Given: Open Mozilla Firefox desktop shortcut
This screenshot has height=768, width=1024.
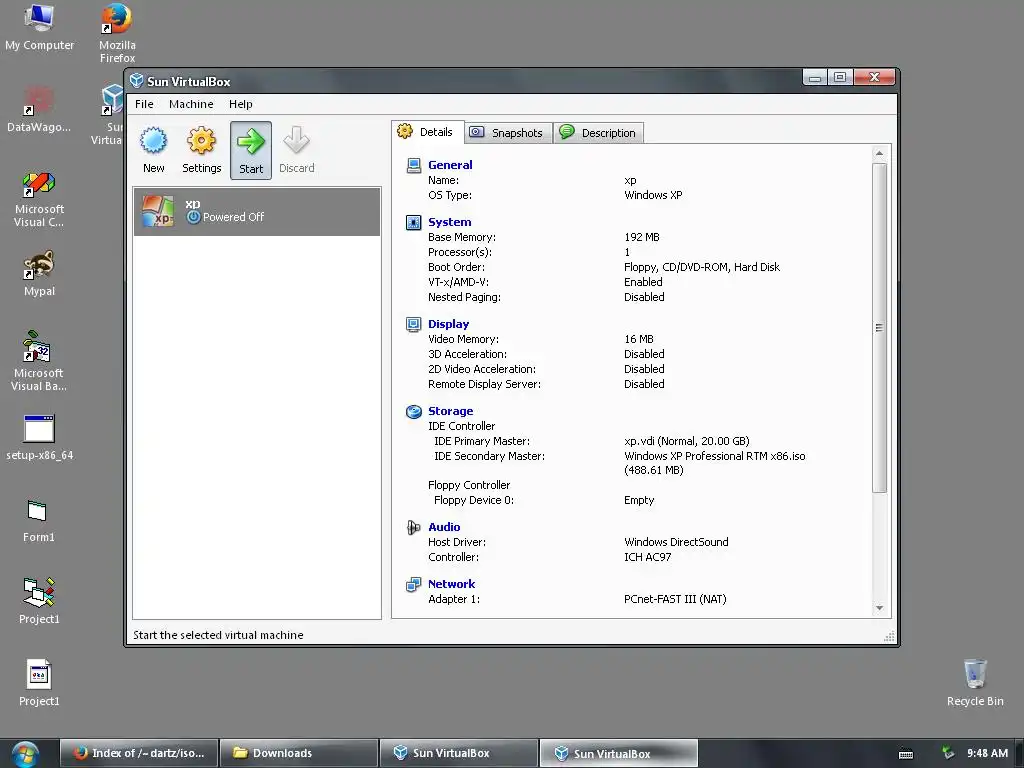Looking at the screenshot, I should point(117,33).
